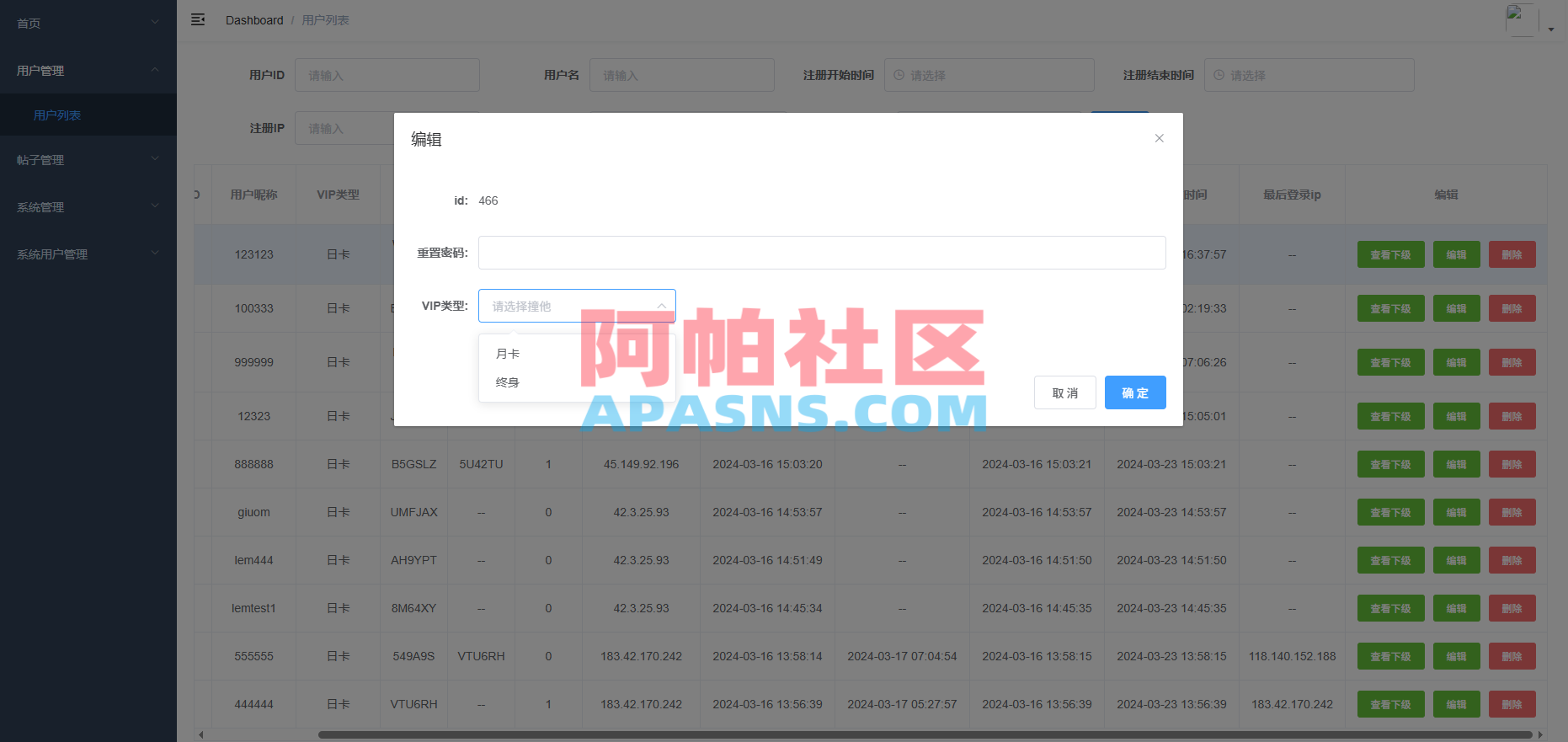The width and height of the screenshot is (1568, 742).
Task: Click 编辑 for user 888888
Action: click(x=1456, y=464)
